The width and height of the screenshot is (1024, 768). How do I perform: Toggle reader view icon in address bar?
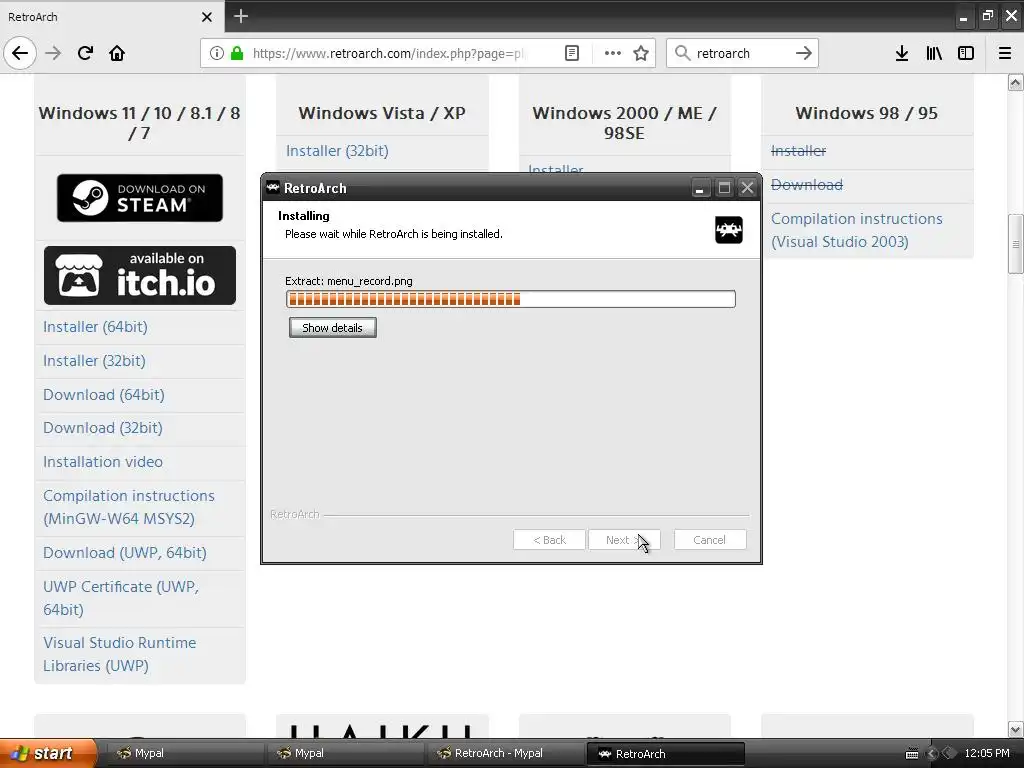[572, 53]
